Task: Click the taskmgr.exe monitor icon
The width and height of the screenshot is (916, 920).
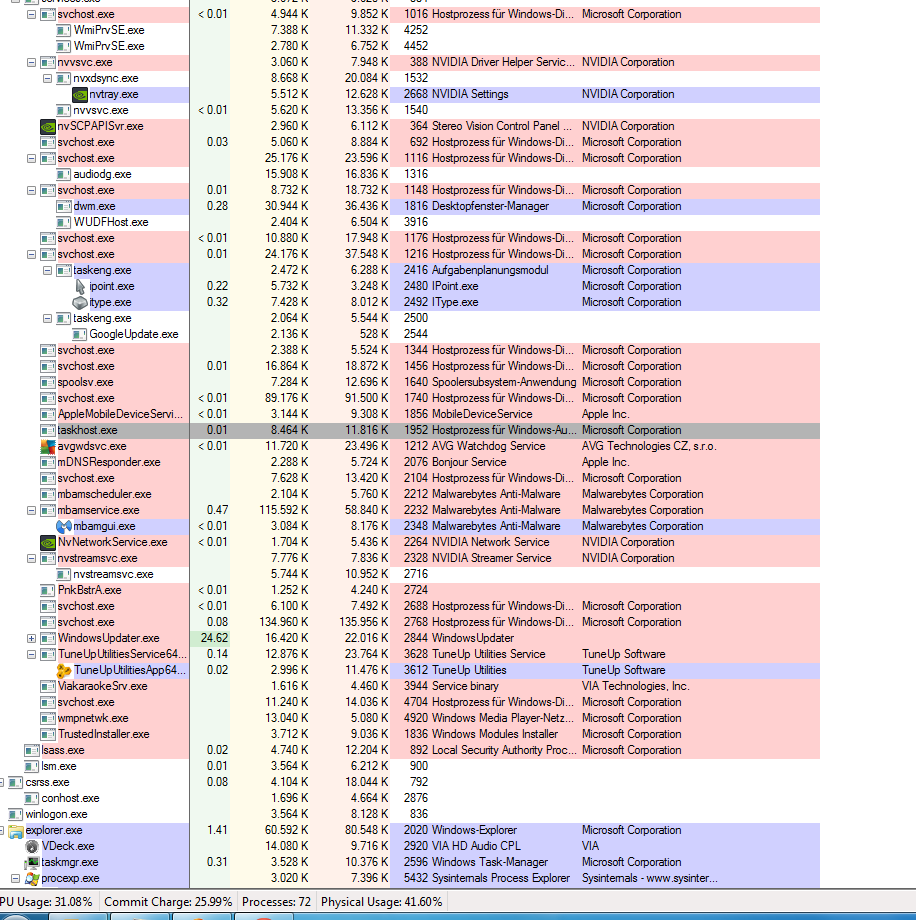Action: pos(32,862)
